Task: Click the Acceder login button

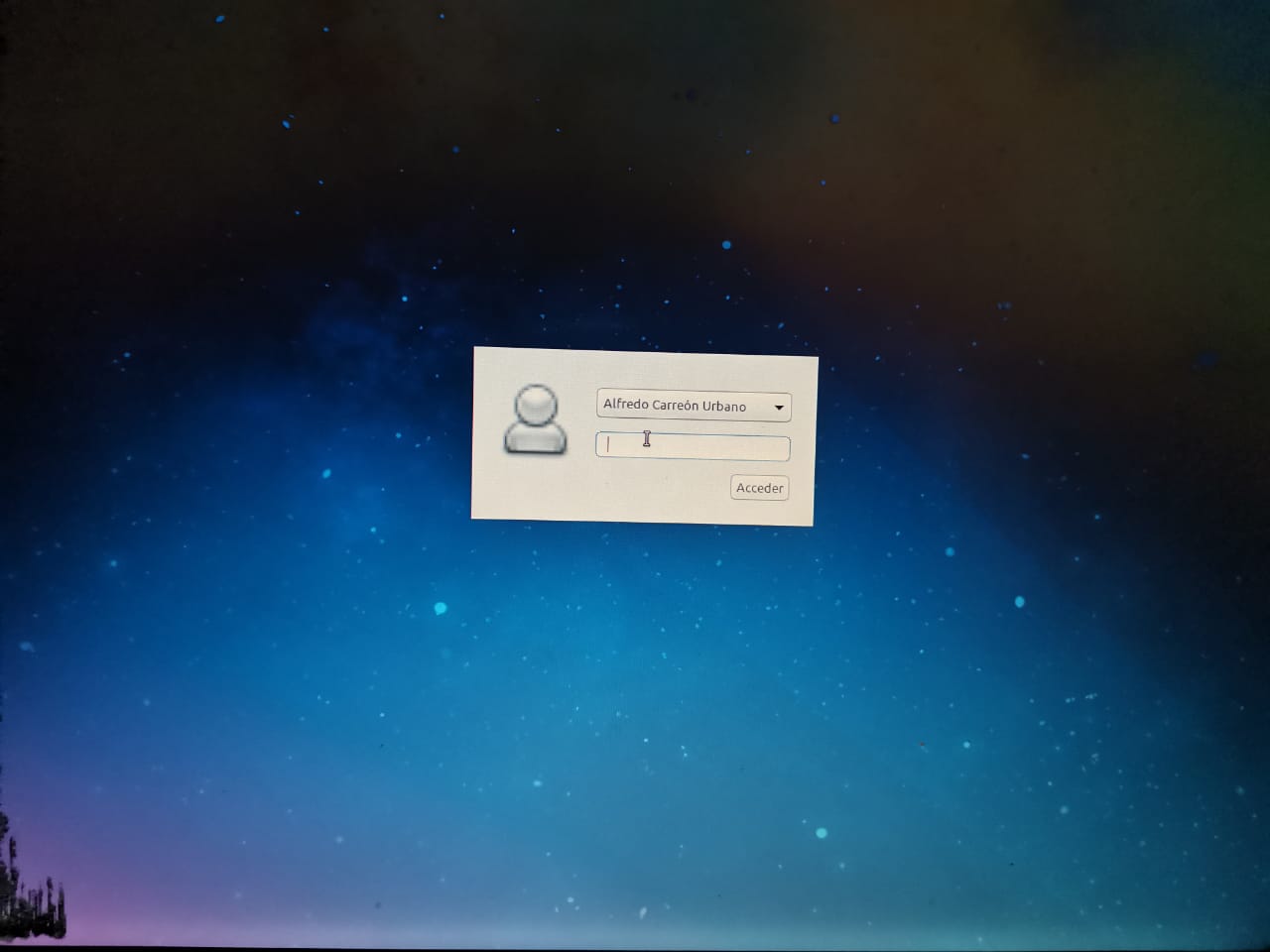Action: 760,488
